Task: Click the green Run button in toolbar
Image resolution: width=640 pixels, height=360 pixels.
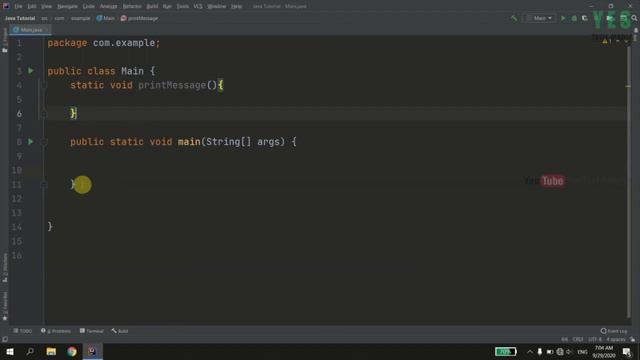Action: tap(563, 18)
